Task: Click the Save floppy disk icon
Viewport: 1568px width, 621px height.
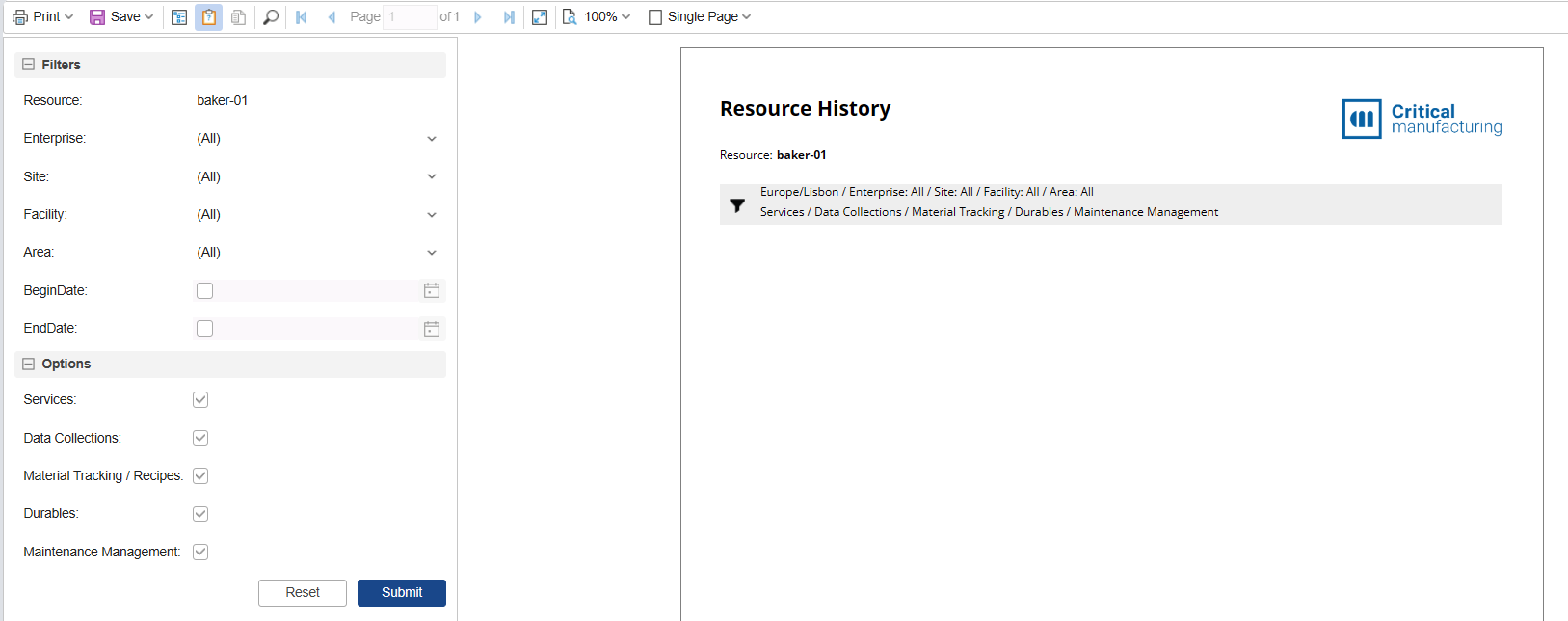Action: 97,17
